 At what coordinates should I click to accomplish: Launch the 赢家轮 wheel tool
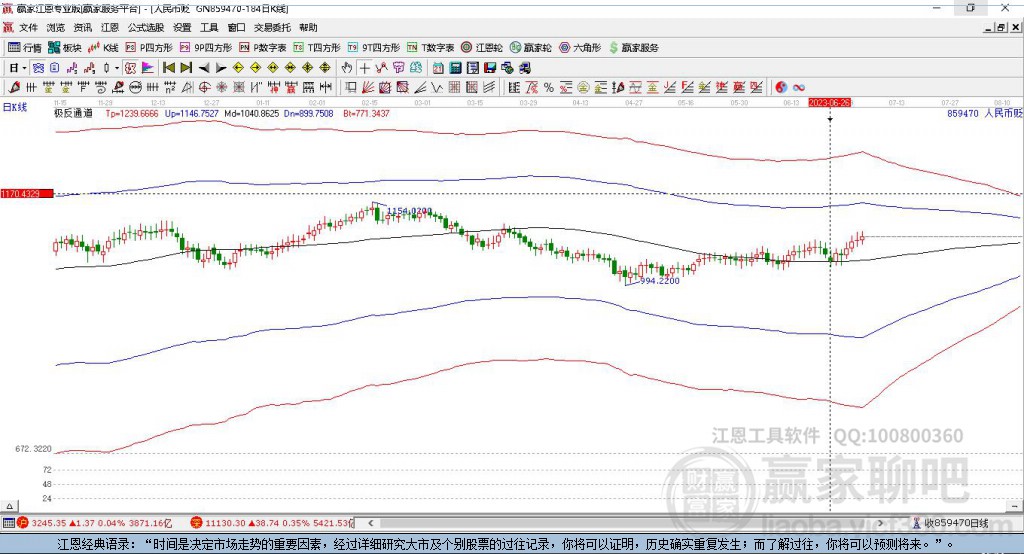click(x=530, y=48)
